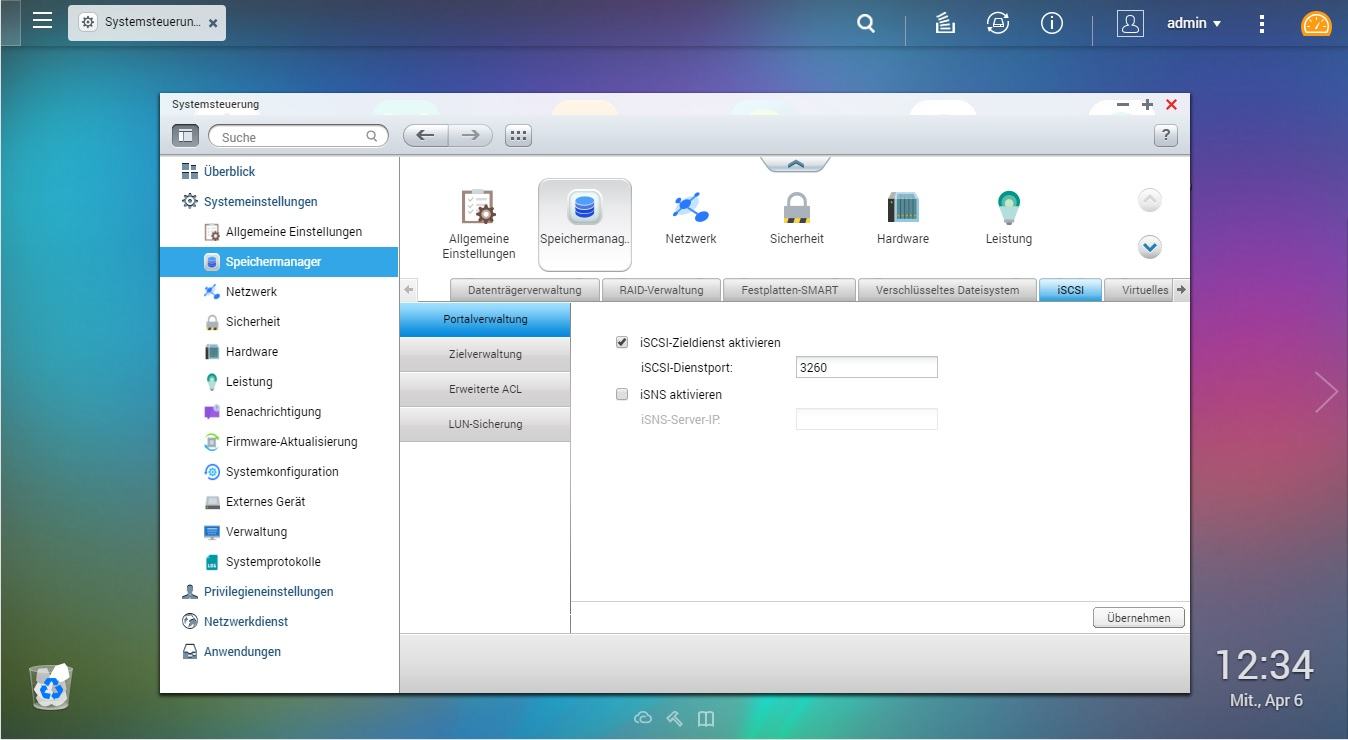Open the Leistung large icon
The height and width of the screenshot is (740, 1348).
(1008, 218)
